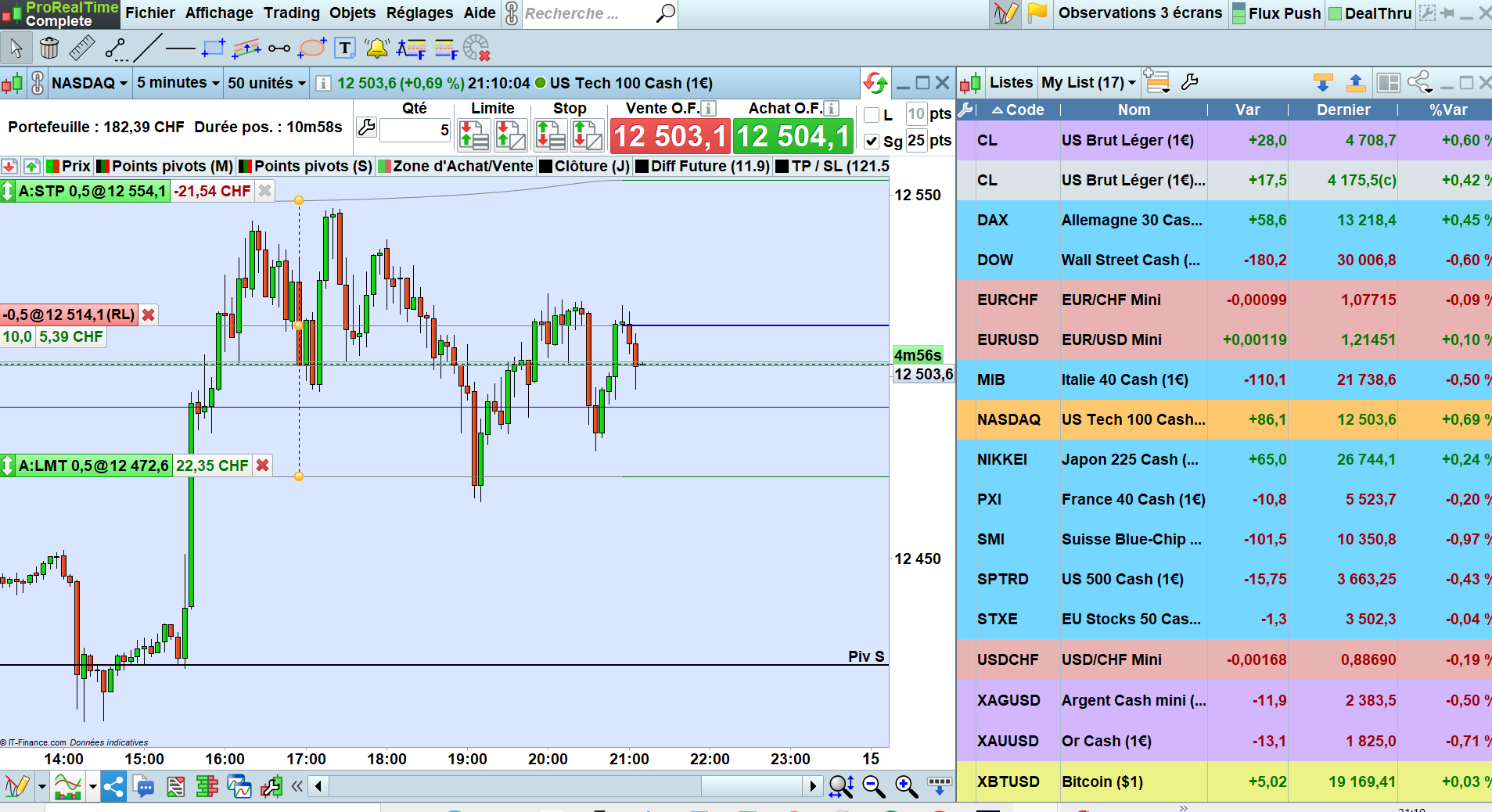Open the Trading menu
This screenshot has height=812, width=1492.
pos(292,13)
